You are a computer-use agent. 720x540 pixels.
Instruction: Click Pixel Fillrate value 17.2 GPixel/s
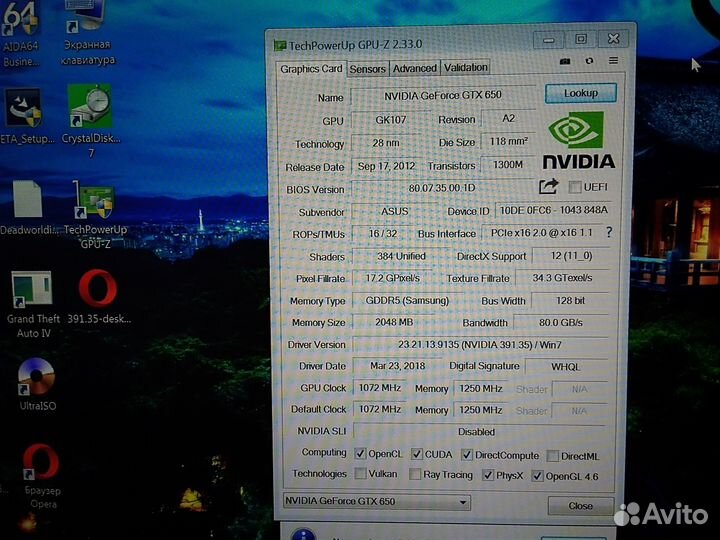(392, 278)
